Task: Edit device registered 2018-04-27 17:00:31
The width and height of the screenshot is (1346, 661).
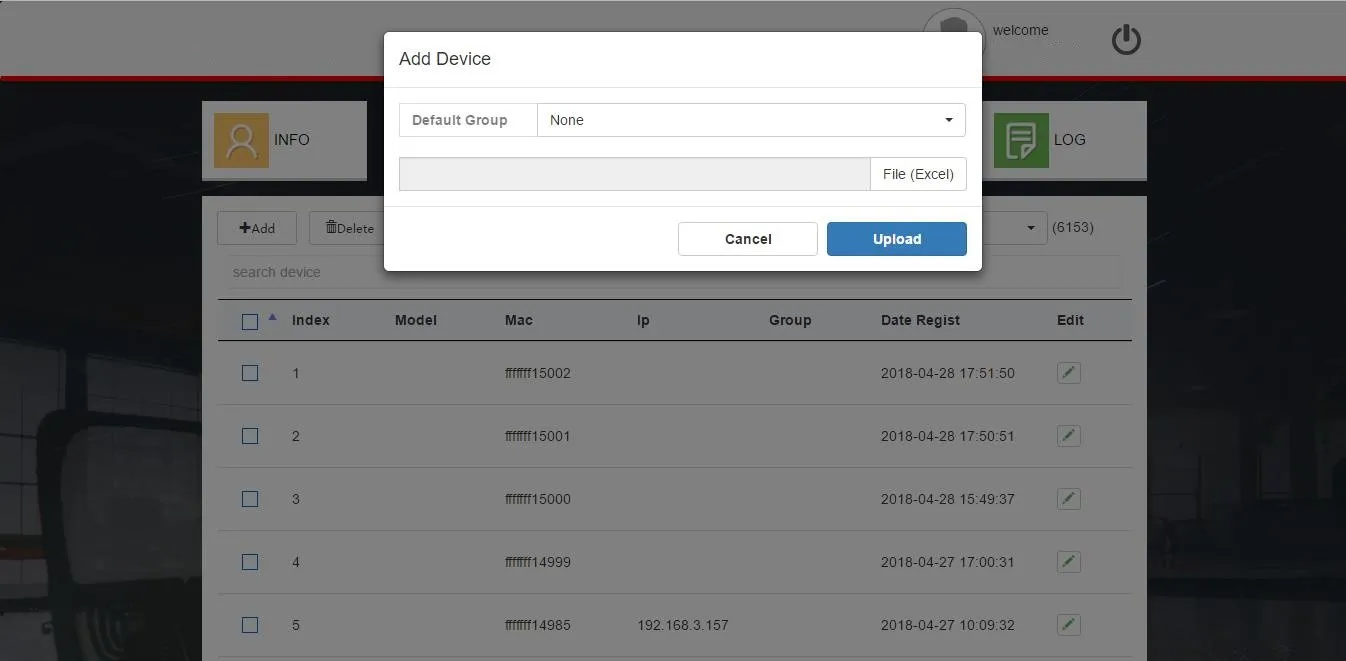Action: pyautogui.click(x=1069, y=562)
